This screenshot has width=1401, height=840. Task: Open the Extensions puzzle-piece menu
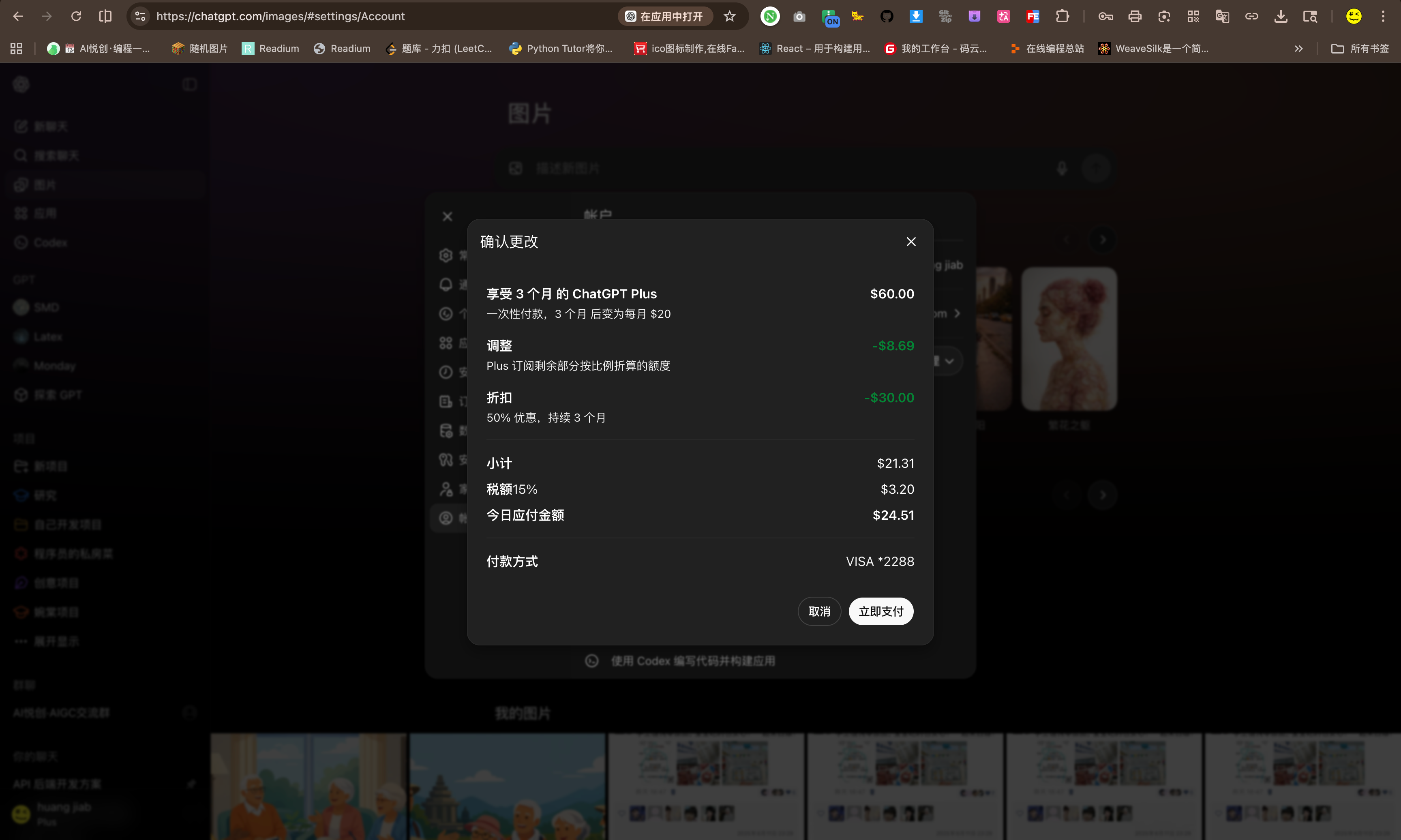(x=1062, y=16)
